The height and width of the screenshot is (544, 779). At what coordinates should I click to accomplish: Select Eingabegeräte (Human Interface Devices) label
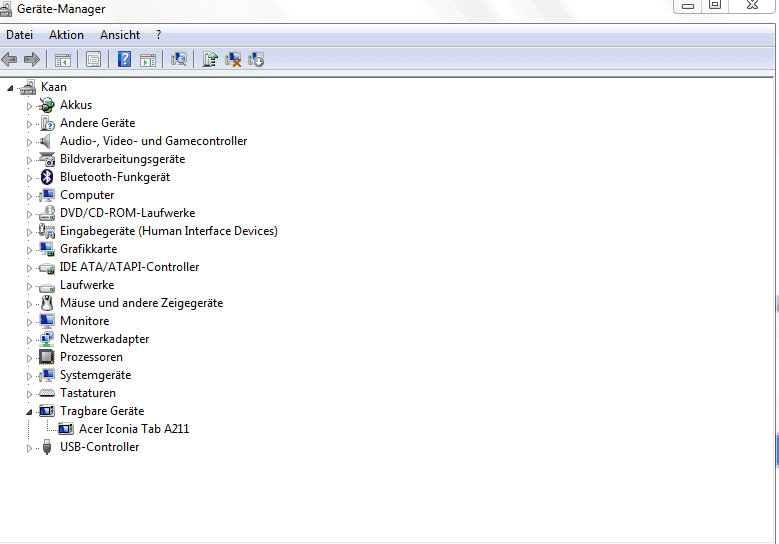[x=168, y=231]
